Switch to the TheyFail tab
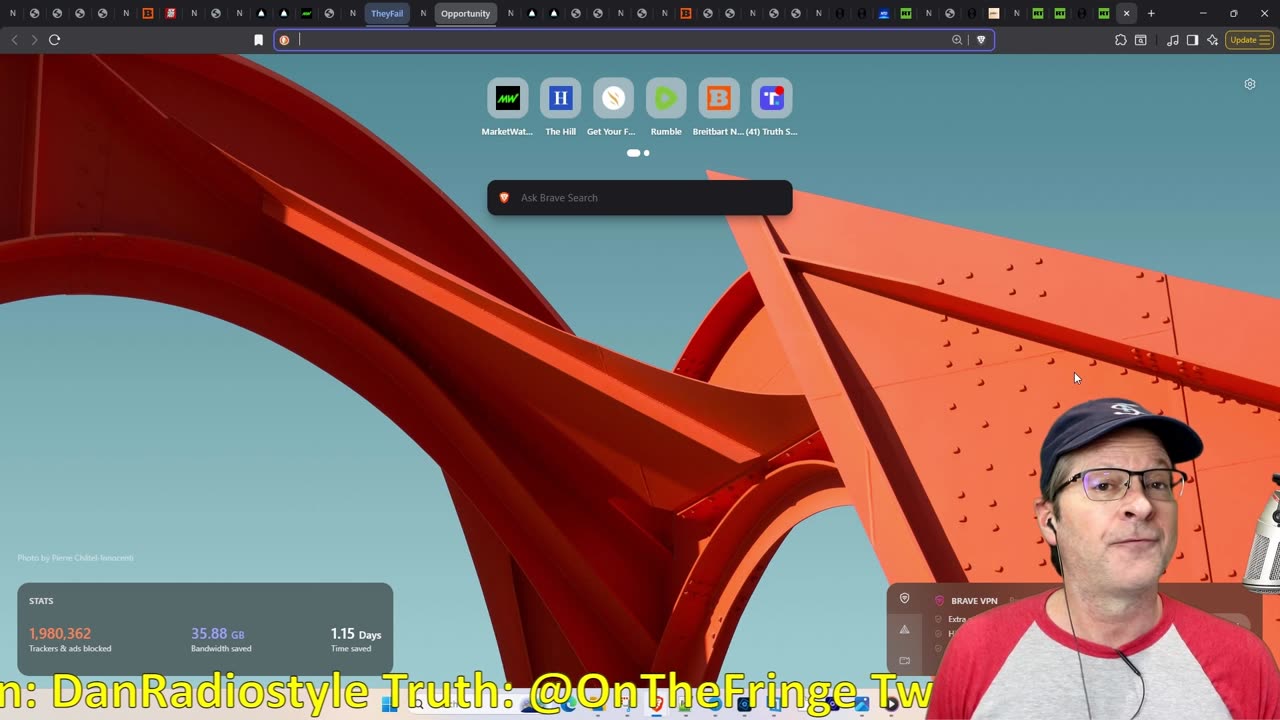This screenshot has height=720, width=1280. 387,13
